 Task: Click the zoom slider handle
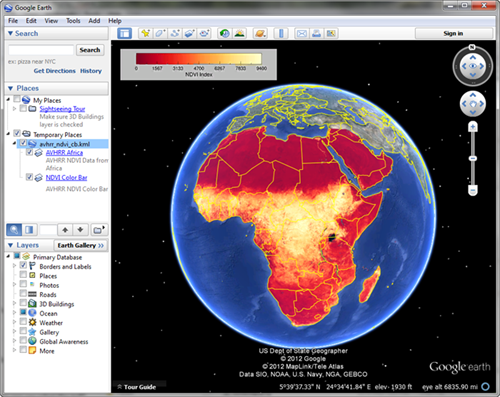(x=473, y=158)
